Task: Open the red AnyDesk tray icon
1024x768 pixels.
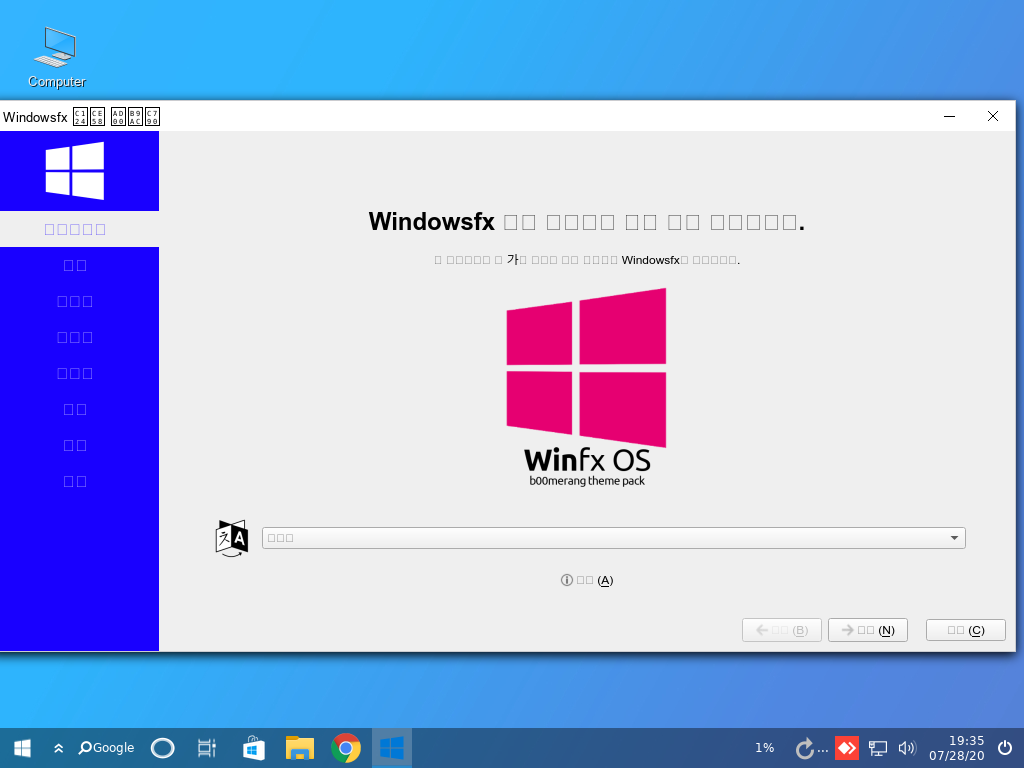Action: pos(847,748)
